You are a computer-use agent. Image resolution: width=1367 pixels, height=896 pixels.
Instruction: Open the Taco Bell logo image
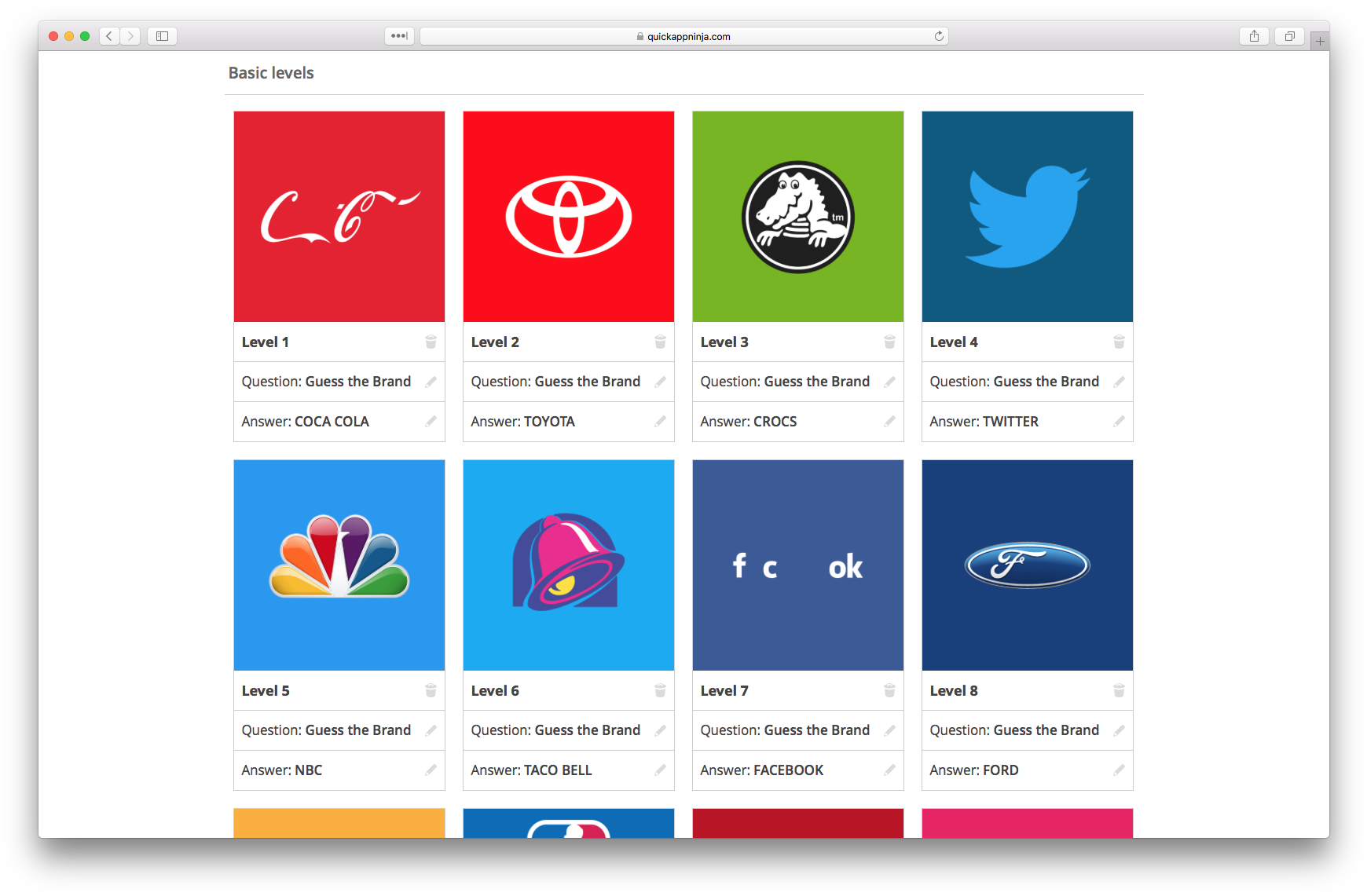tap(569, 565)
